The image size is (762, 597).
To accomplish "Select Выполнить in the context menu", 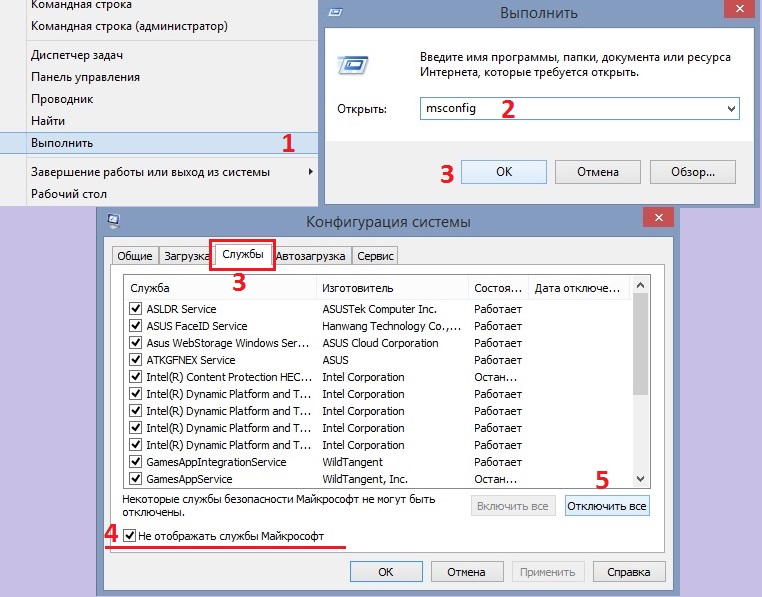I will [x=159, y=143].
